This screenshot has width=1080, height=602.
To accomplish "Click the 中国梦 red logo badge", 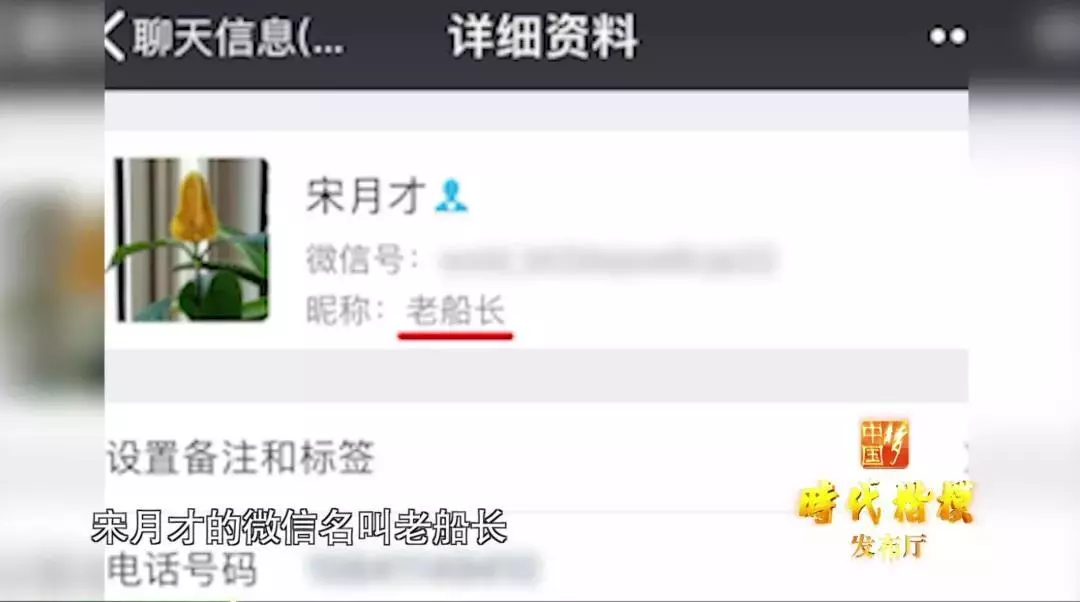I will [884, 444].
